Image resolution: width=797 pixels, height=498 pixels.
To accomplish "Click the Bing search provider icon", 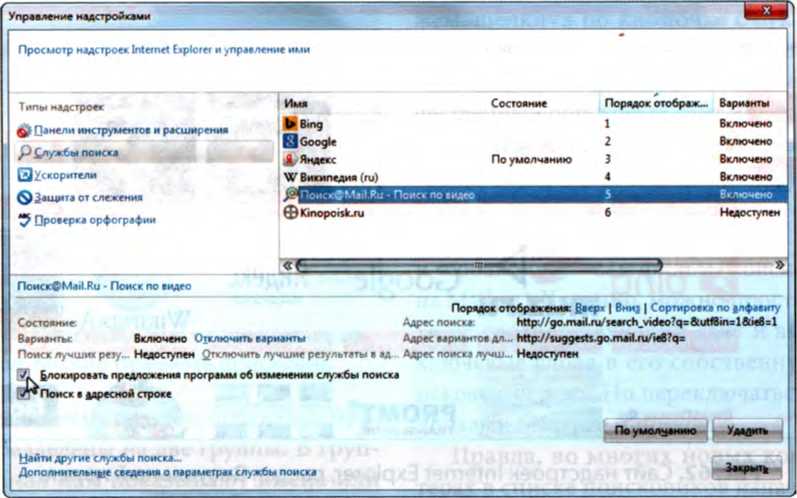I will [x=291, y=123].
